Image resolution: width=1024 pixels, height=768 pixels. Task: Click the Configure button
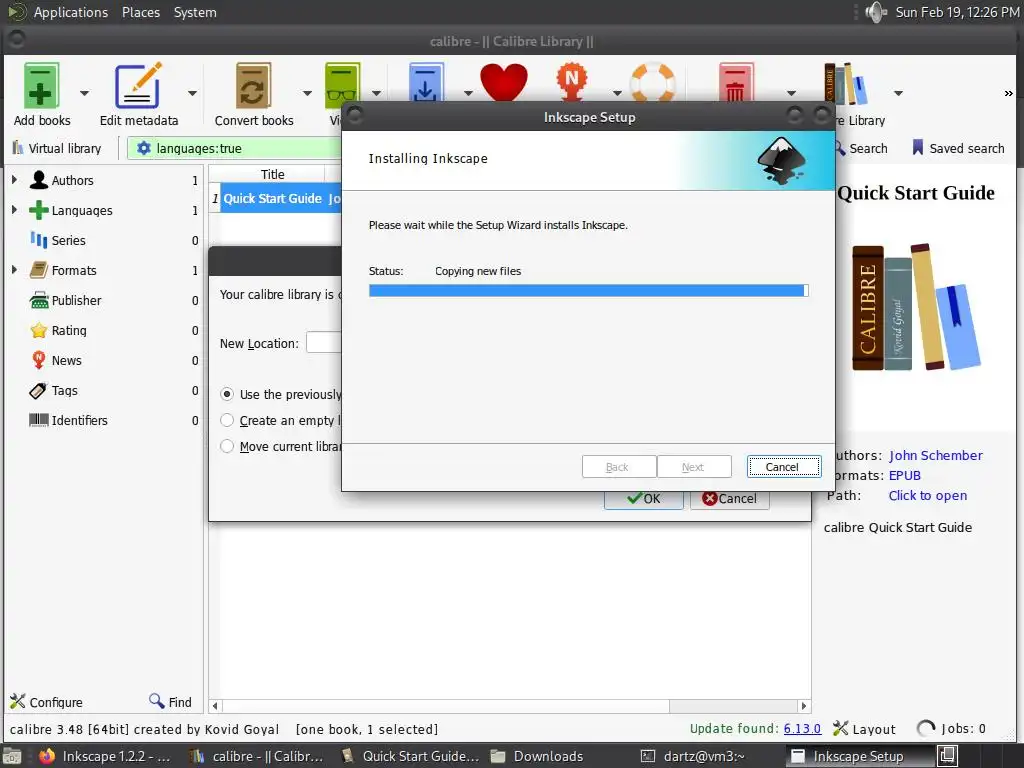point(46,702)
